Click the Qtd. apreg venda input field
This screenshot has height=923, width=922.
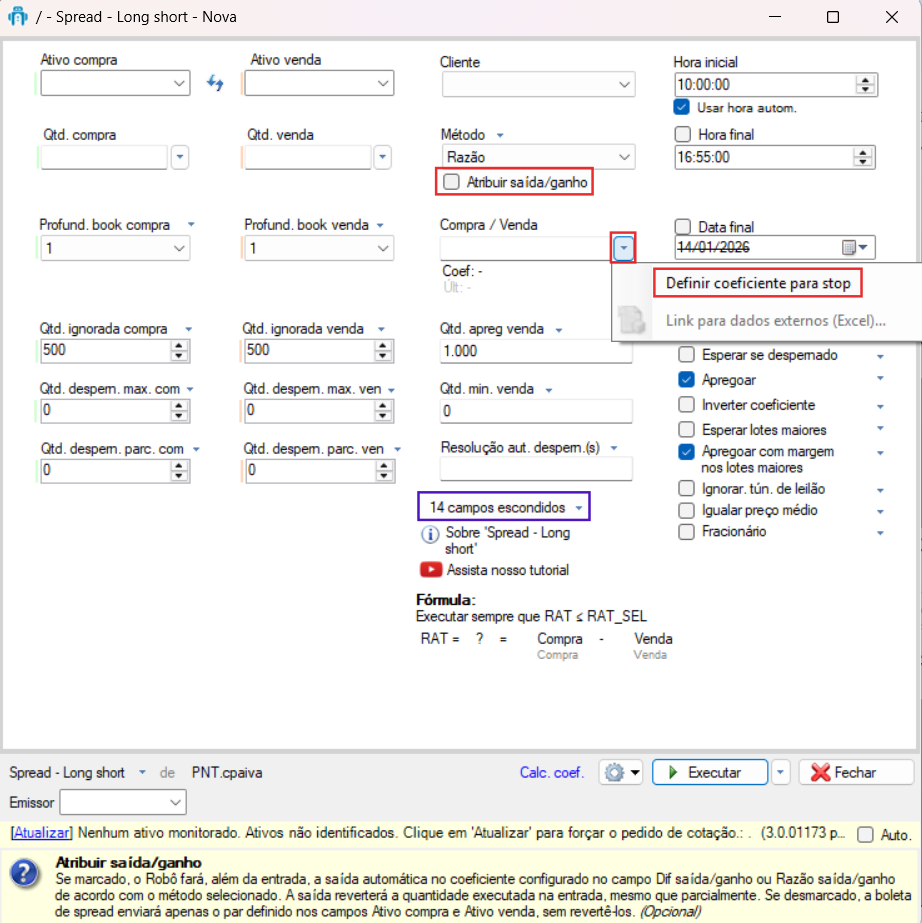pos(536,351)
